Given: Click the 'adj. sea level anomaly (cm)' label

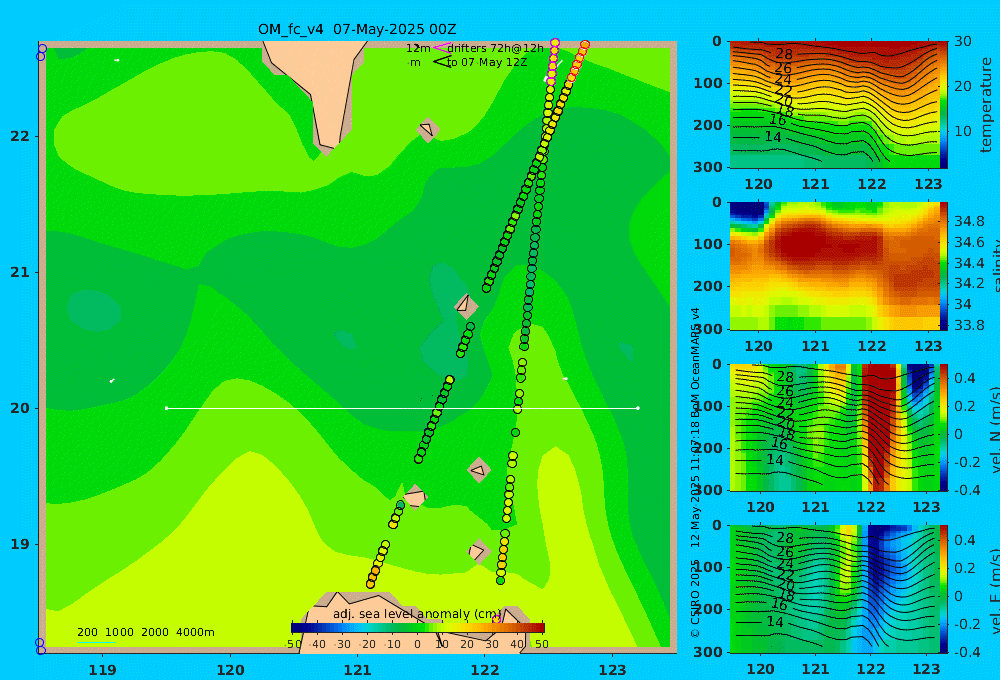Looking at the screenshot, I should (x=418, y=614).
